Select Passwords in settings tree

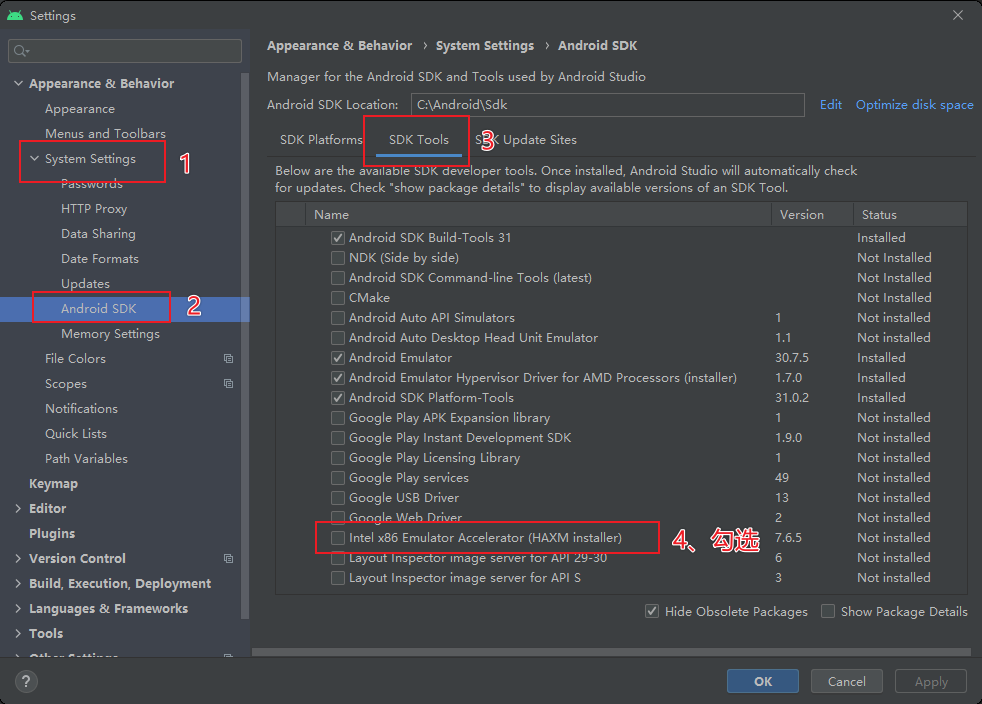pos(92,184)
